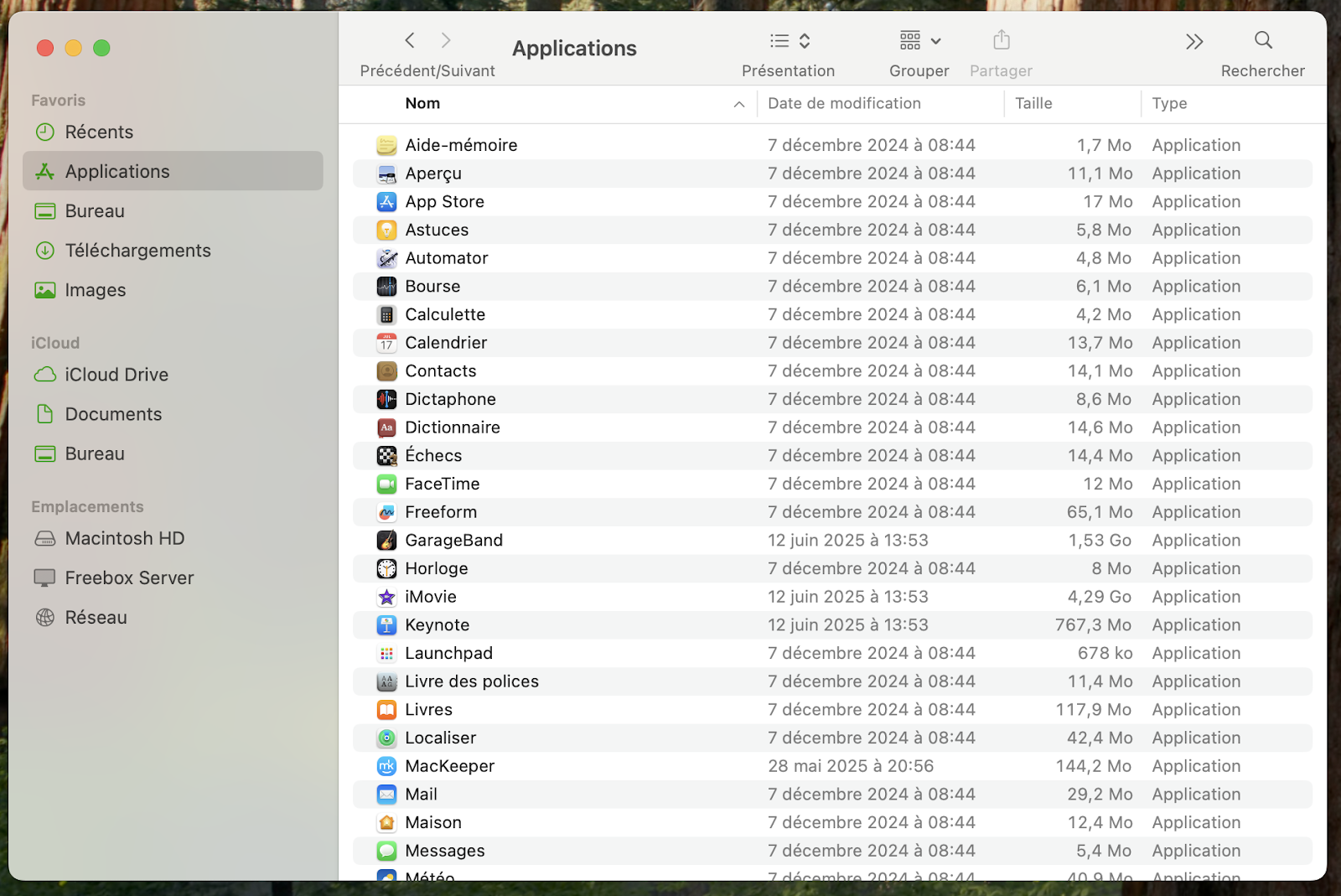This screenshot has height=896, width=1341.
Task: Select Macintosh HD under Emplacements
Action: click(124, 538)
